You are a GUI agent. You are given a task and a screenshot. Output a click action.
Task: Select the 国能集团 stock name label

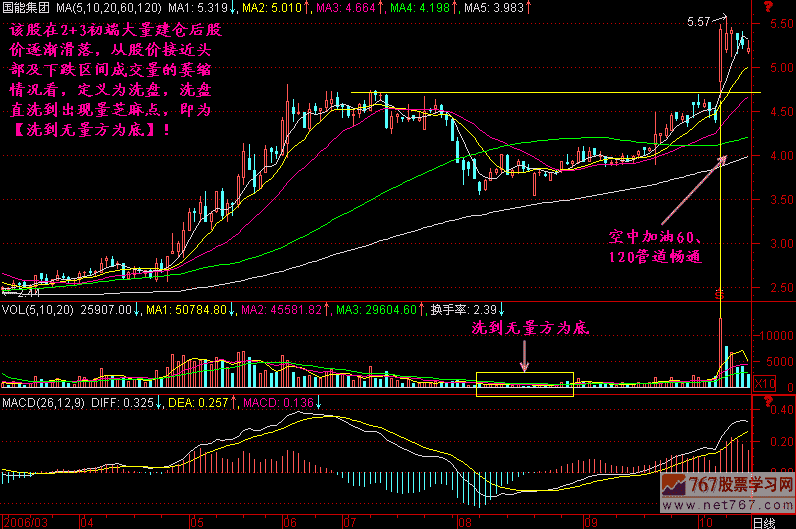click(x=27, y=9)
